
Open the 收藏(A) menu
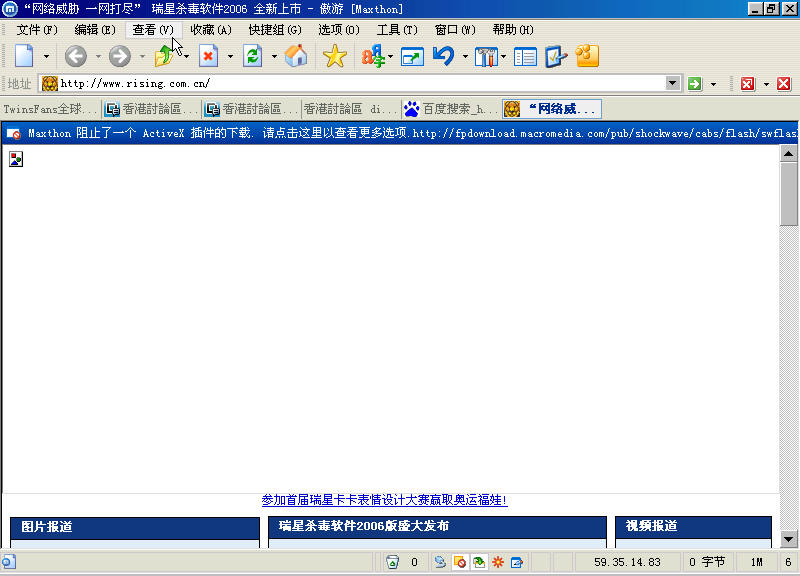[211, 30]
